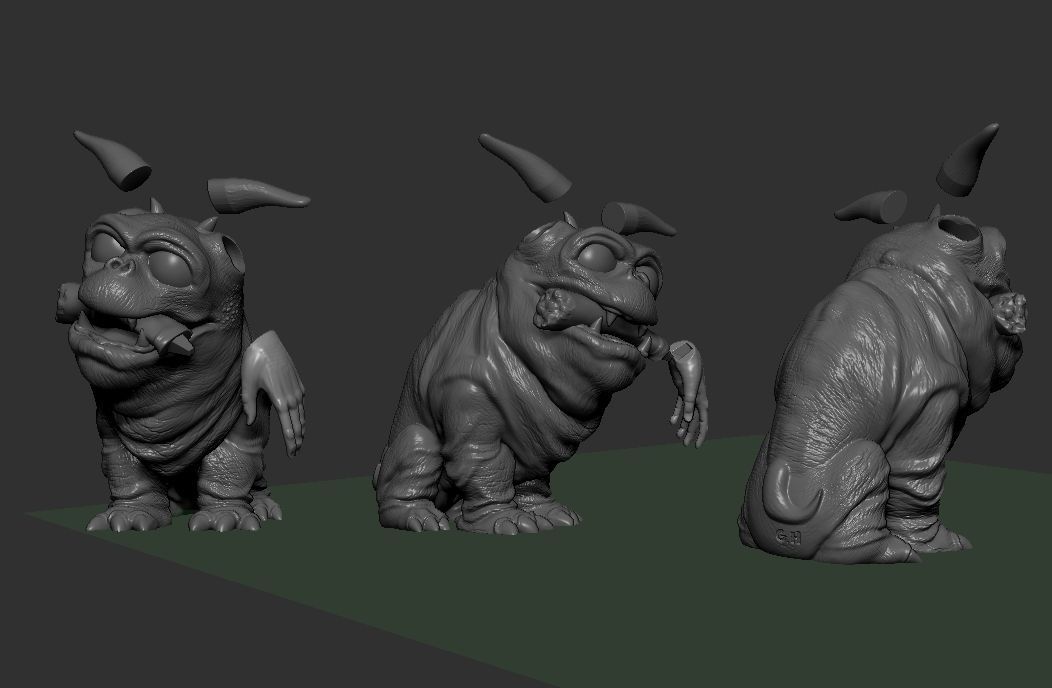This screenshot has width=1052, height=688.
Task: Click the G.H engraving on rear-view creature
Action: click(788, 538)
